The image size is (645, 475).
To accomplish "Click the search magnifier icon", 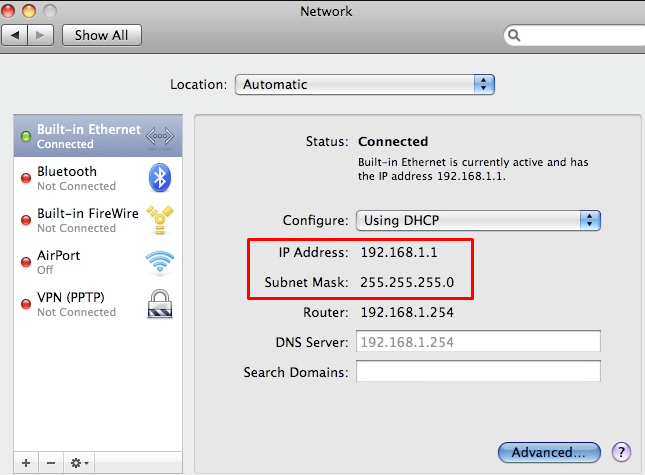I will (x=514, y=35).
